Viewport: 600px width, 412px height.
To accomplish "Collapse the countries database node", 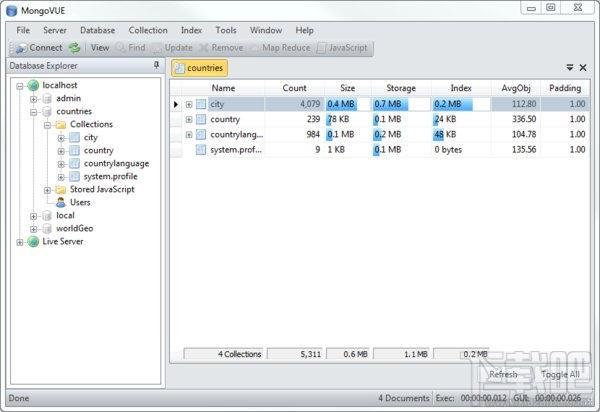I will [34, 112].
